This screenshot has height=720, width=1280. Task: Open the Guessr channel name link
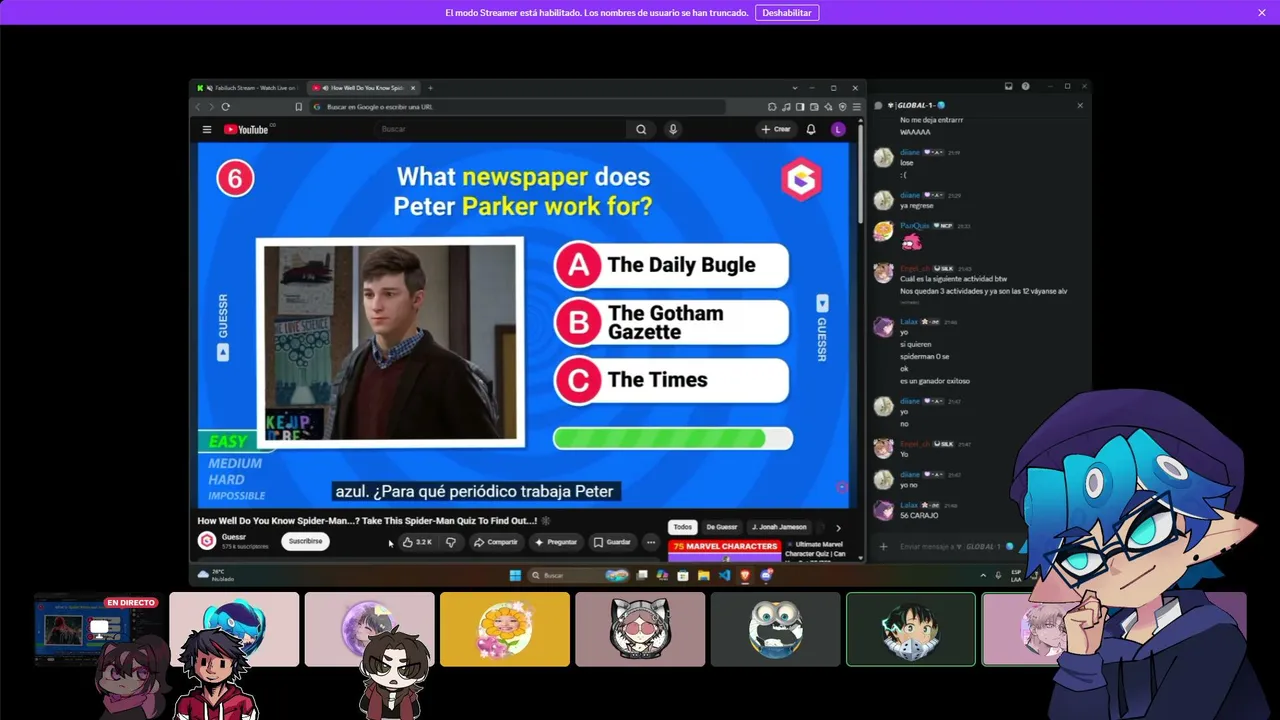click(234, 537)
